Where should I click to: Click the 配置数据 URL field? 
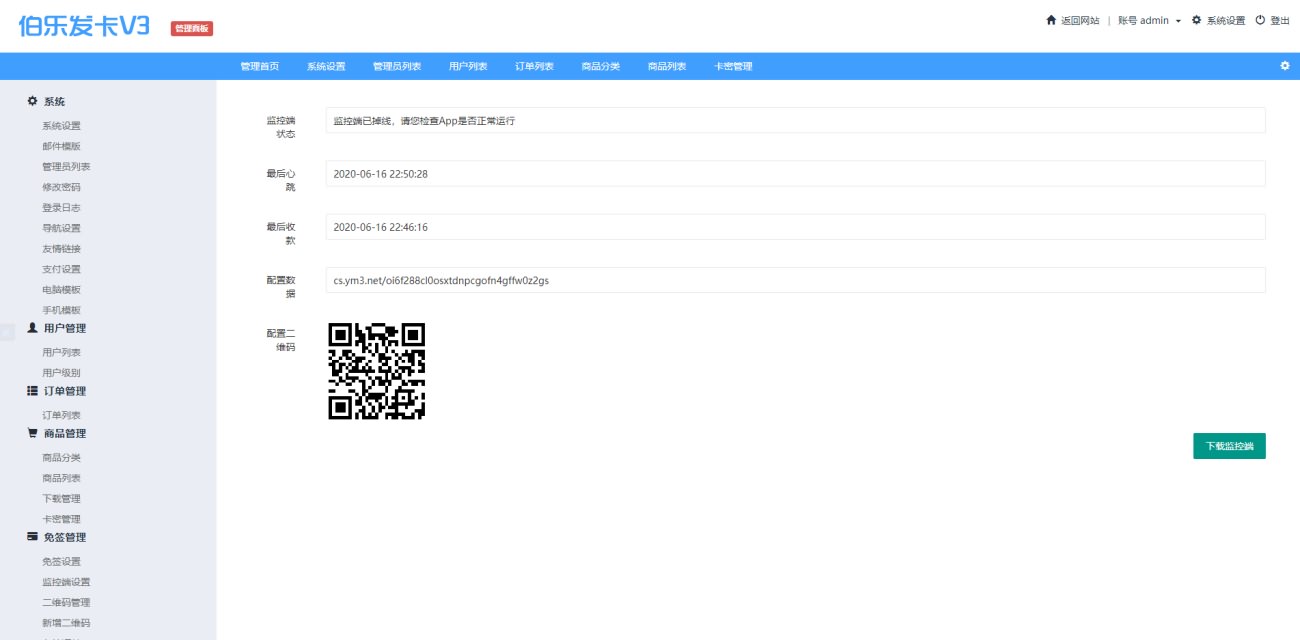coord(795,280)
